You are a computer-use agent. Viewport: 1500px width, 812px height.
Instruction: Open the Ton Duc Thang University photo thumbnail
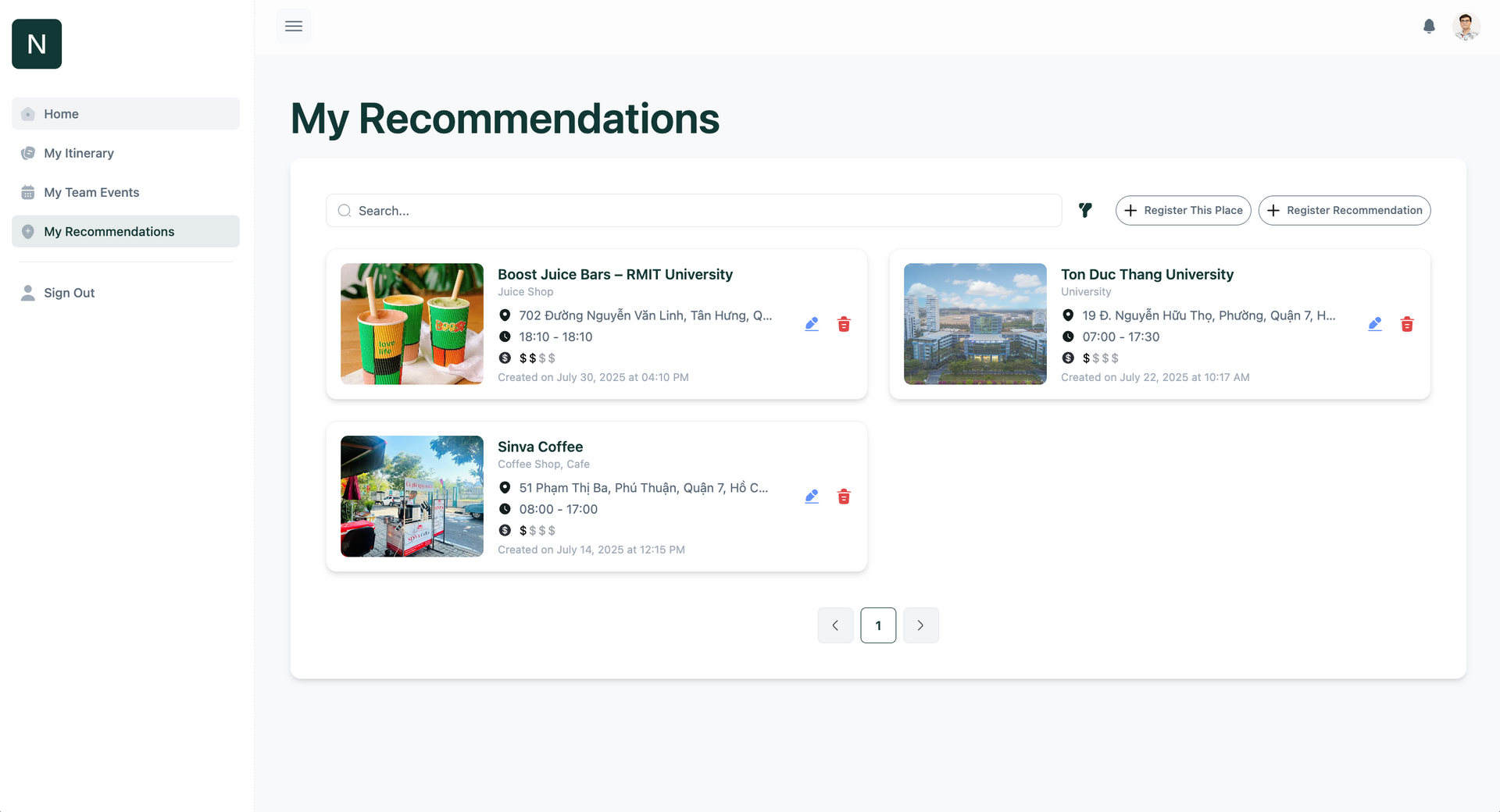click(975, 324)
